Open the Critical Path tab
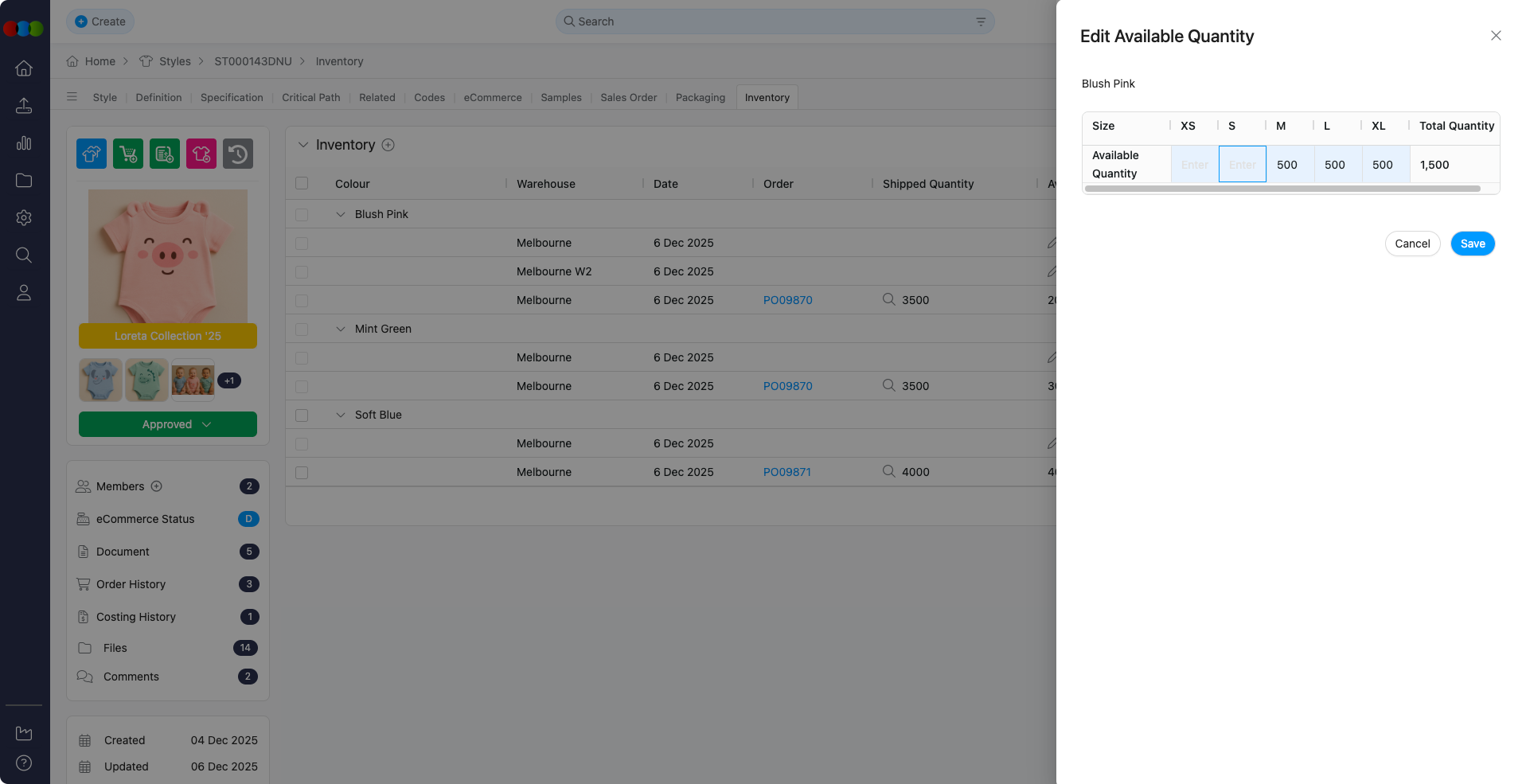Screen dimensions: 1526x784 click(310, 97)
